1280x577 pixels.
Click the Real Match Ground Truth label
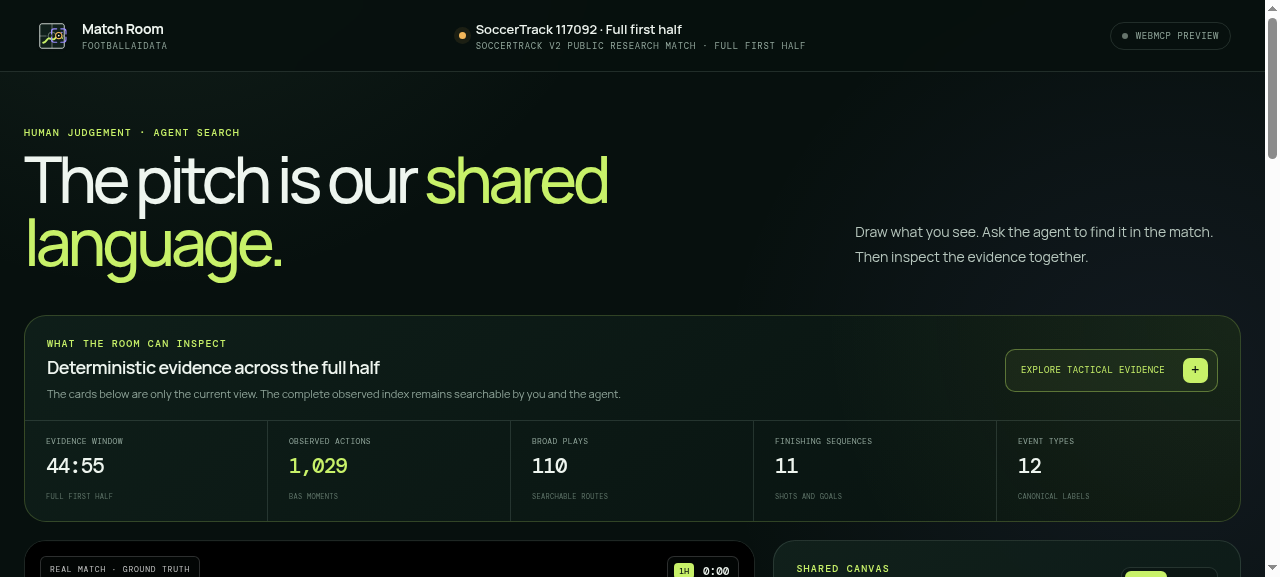pos(120,568)
